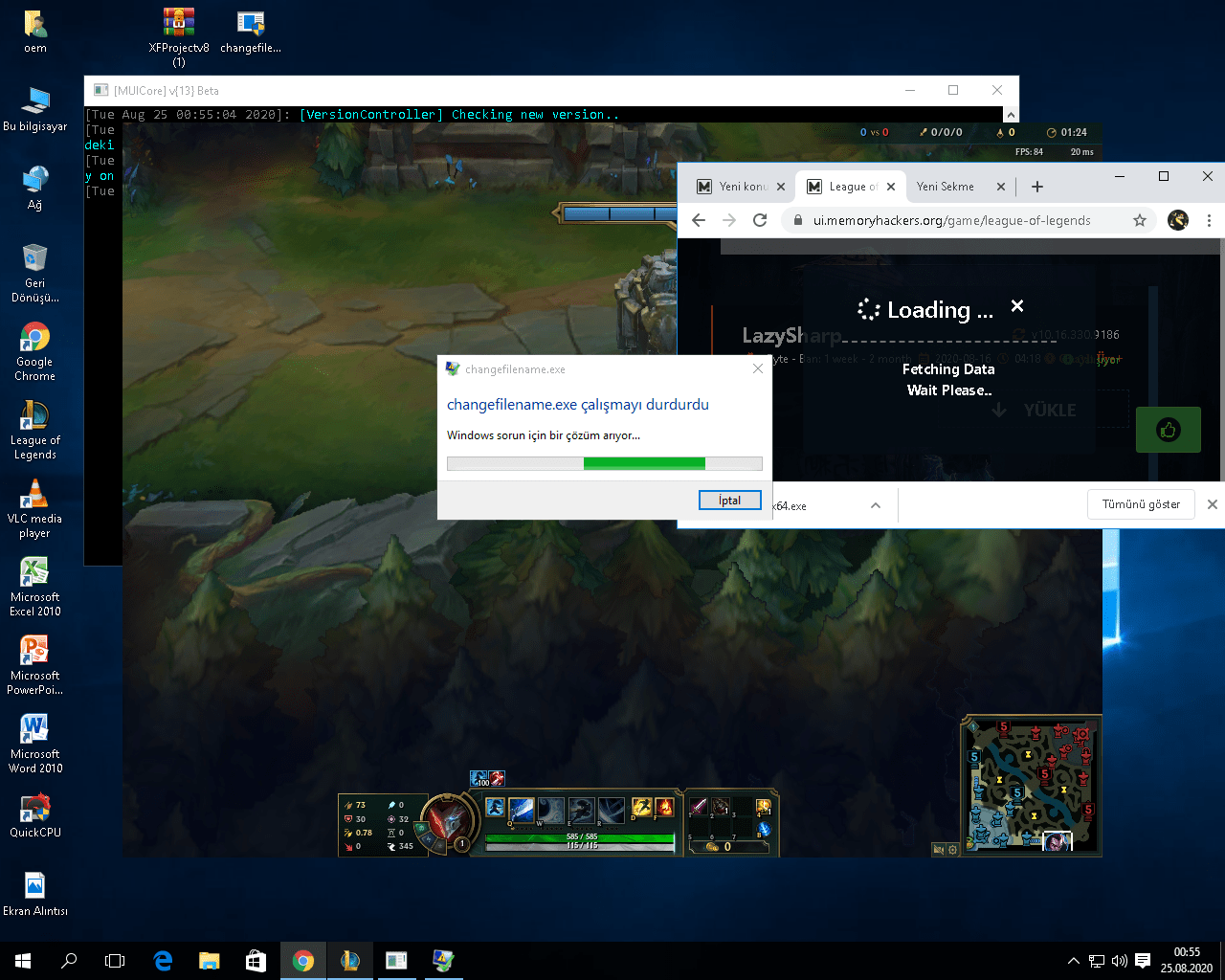Close the Chrome downloads bar
Screen dimensions: 1225x980
[x=1212, y=504]
